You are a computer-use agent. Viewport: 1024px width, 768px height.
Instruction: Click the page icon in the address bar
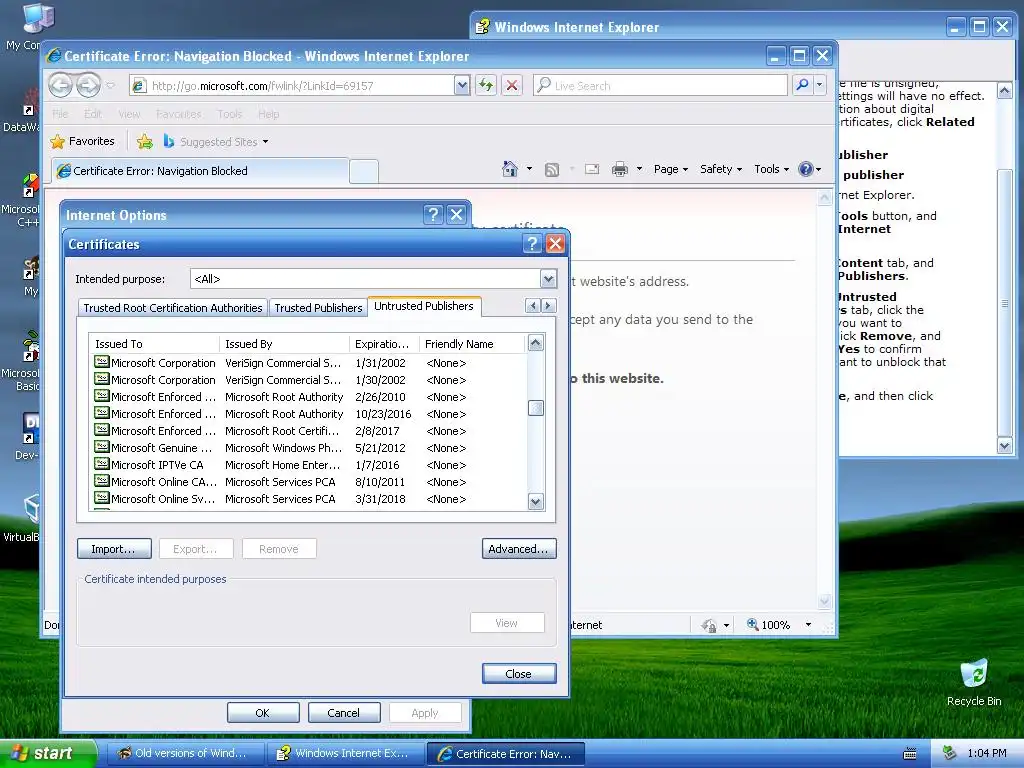pos(138,86)
